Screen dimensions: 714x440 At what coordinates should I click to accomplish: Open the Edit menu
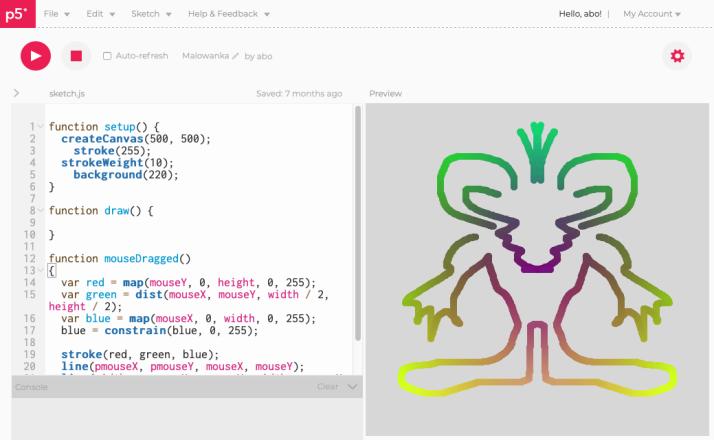point(100,14)
